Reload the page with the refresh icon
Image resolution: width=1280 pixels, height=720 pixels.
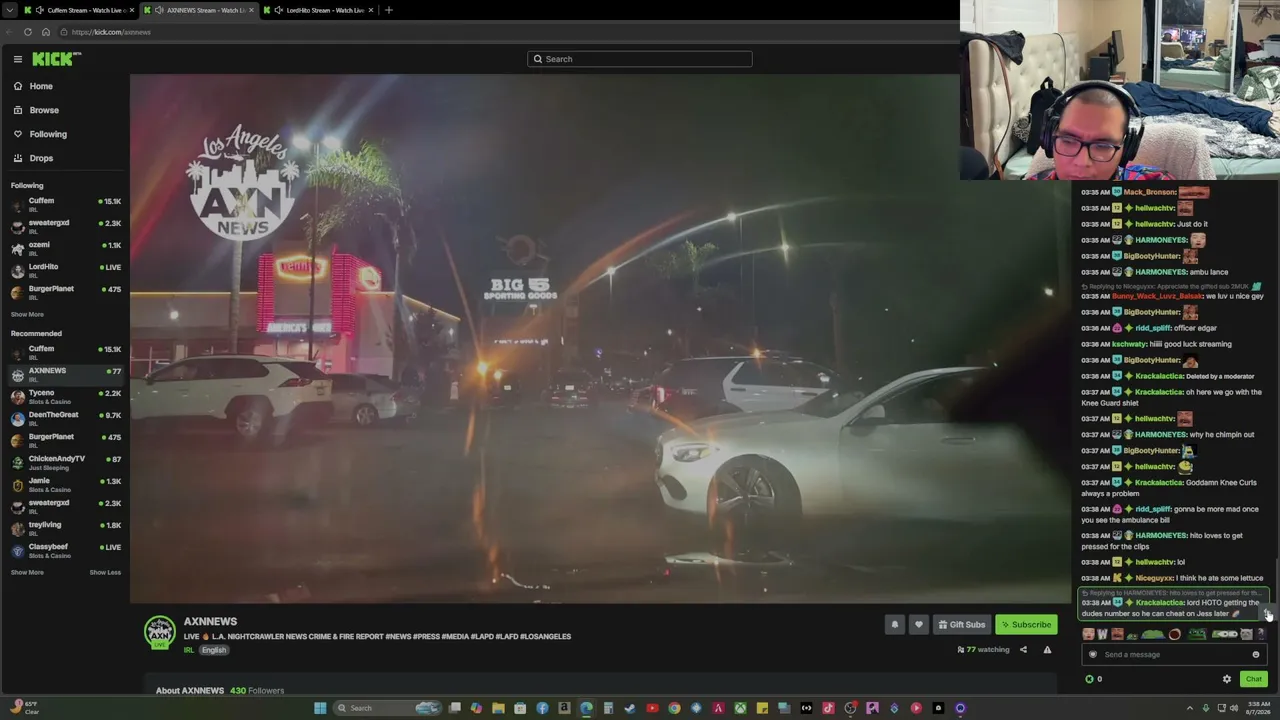tap(28, 32)
